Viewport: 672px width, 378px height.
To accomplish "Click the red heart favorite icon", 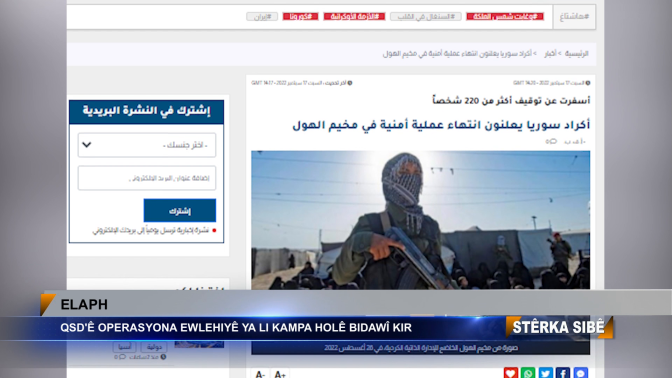I will click(510, 373).
